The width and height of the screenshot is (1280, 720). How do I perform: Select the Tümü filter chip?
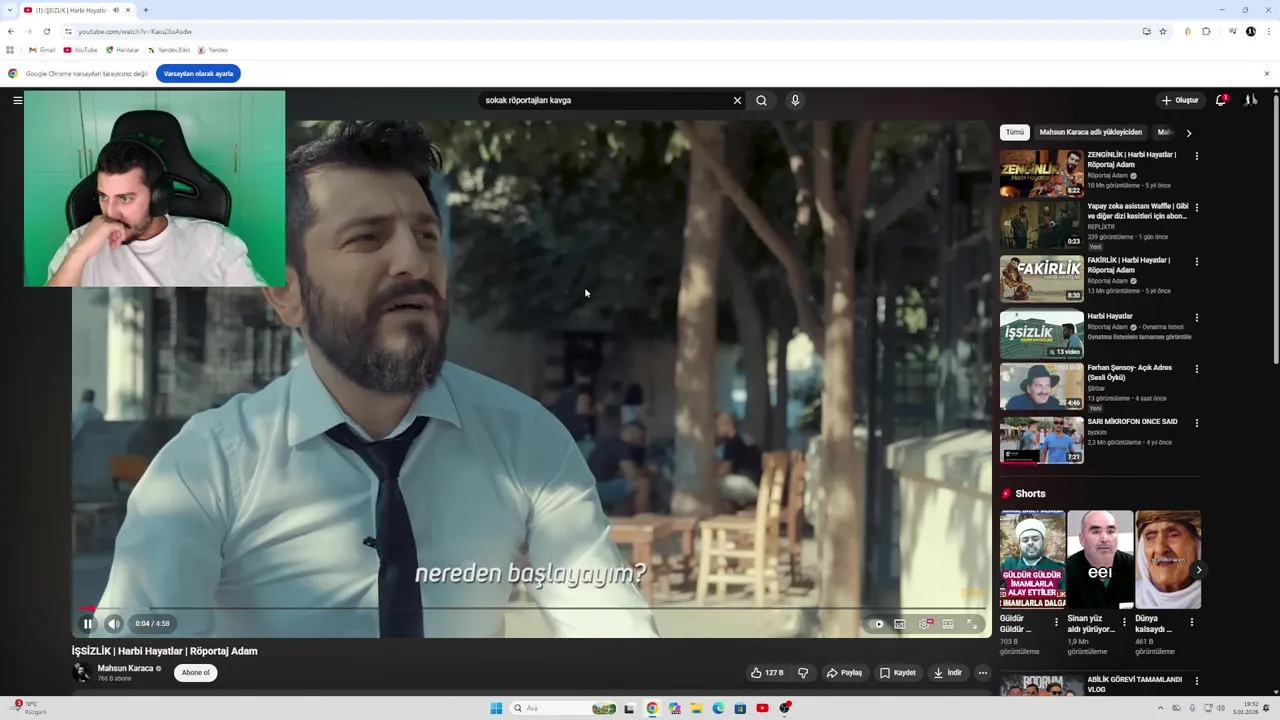click(x=1015, y=132)
